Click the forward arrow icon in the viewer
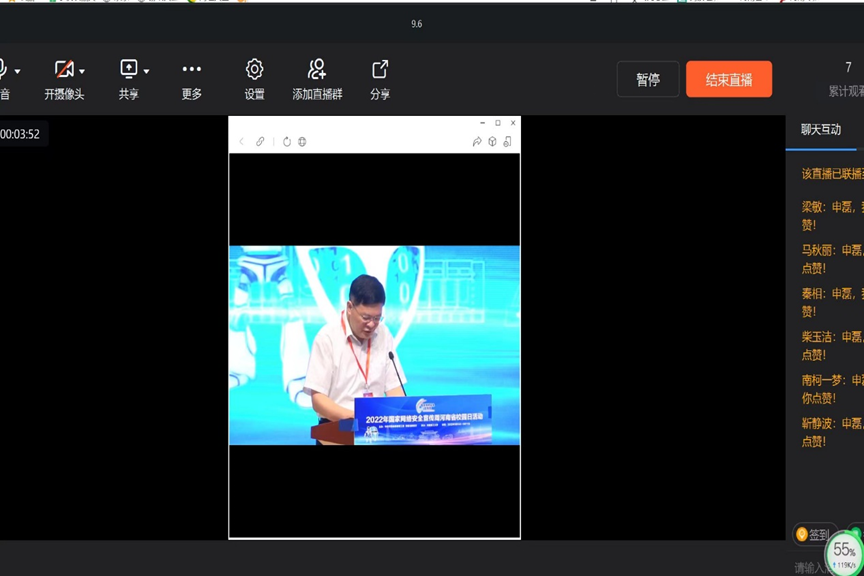This screenshot has width=864, height=576. (x=477, y=142)
